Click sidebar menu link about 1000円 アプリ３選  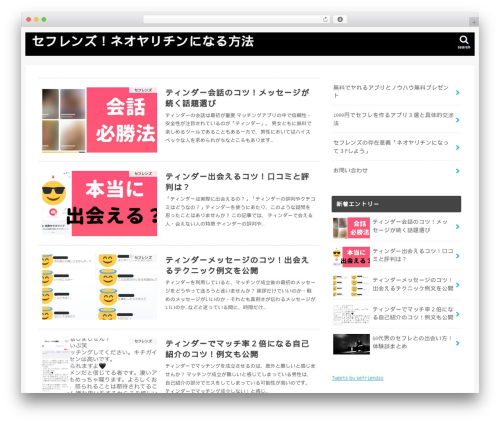[x=393, y=119]
